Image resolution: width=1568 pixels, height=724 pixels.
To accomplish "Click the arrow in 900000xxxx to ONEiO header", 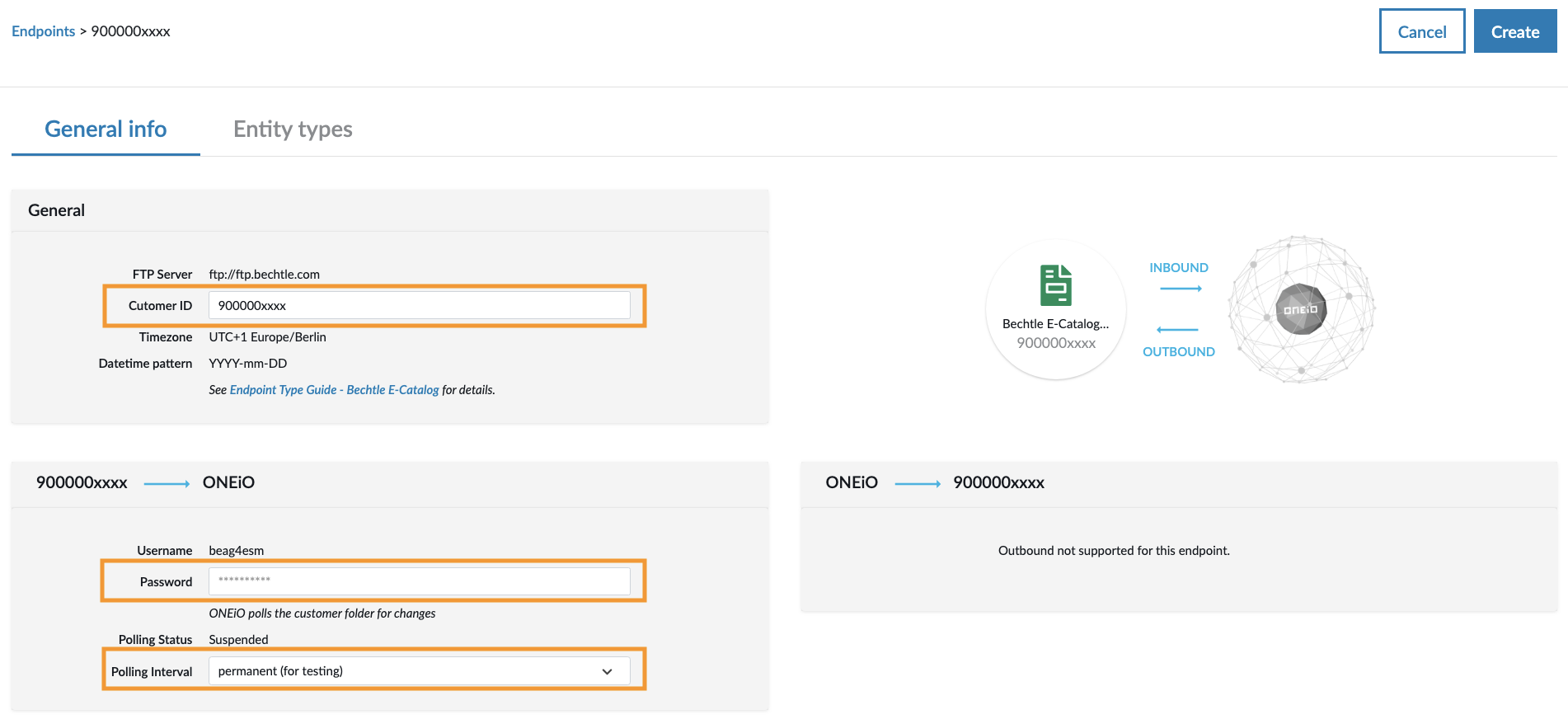I will pyautogui.click(x=167, y=484).
